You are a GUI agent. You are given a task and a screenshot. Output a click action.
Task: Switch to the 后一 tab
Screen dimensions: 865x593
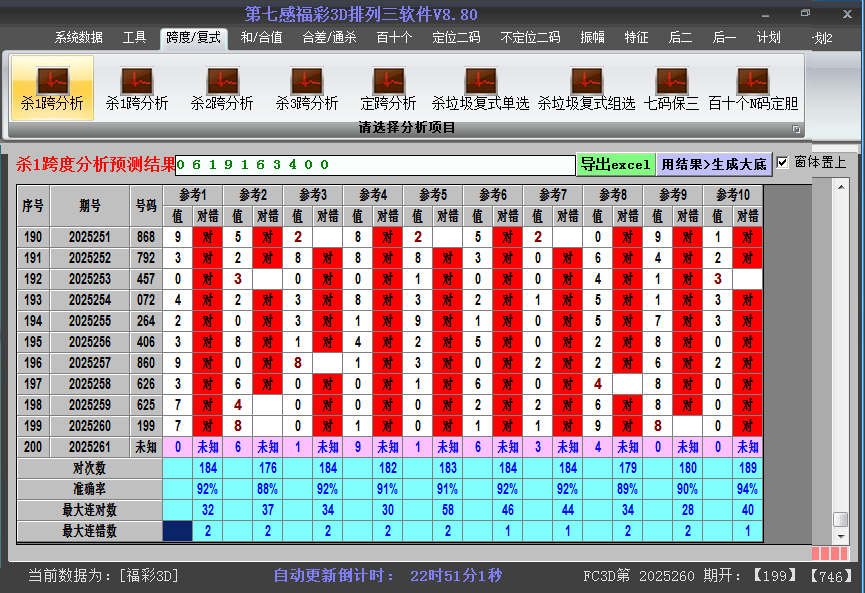coord(724,38)
